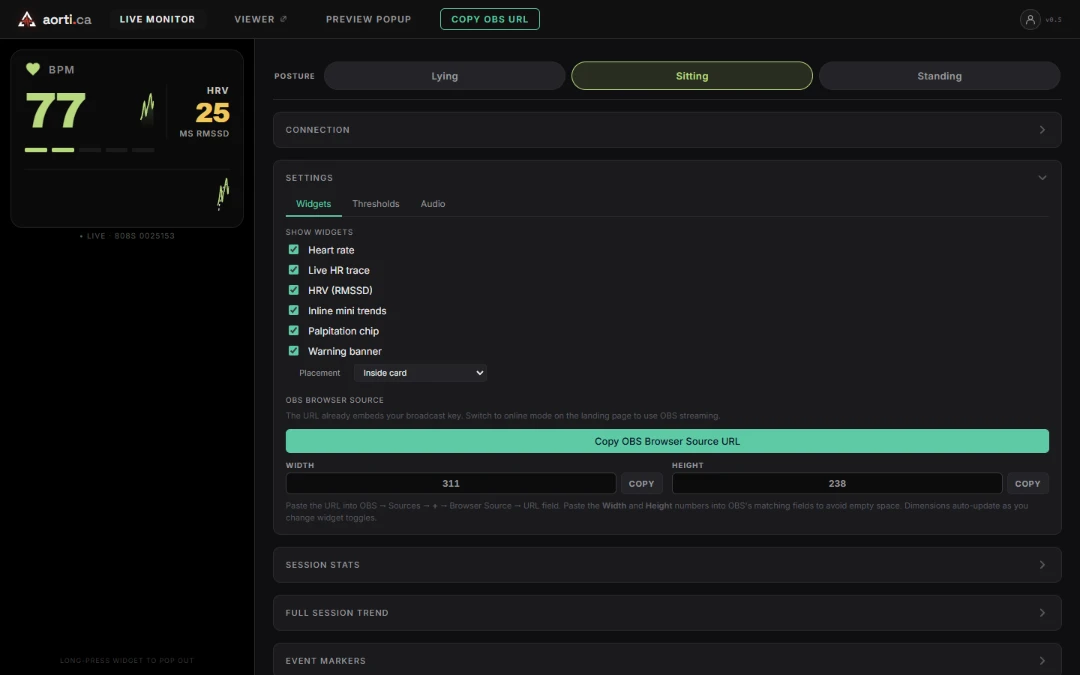Image resolution: width=1080 pixels, height=675 pixels.
Task: Toggle the Live HR trace checkbox
Action: [x=293, y=269]
